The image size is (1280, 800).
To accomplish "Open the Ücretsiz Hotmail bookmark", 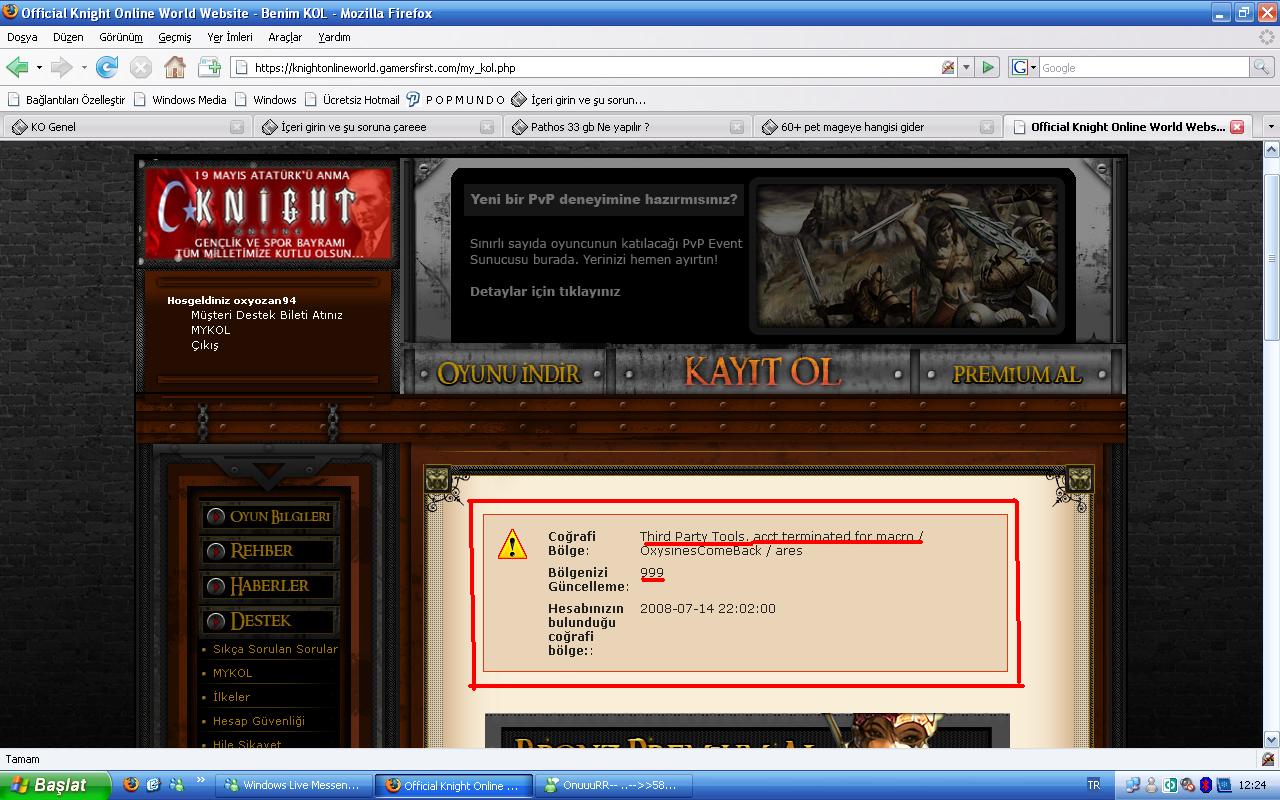I will click(352, 100).
